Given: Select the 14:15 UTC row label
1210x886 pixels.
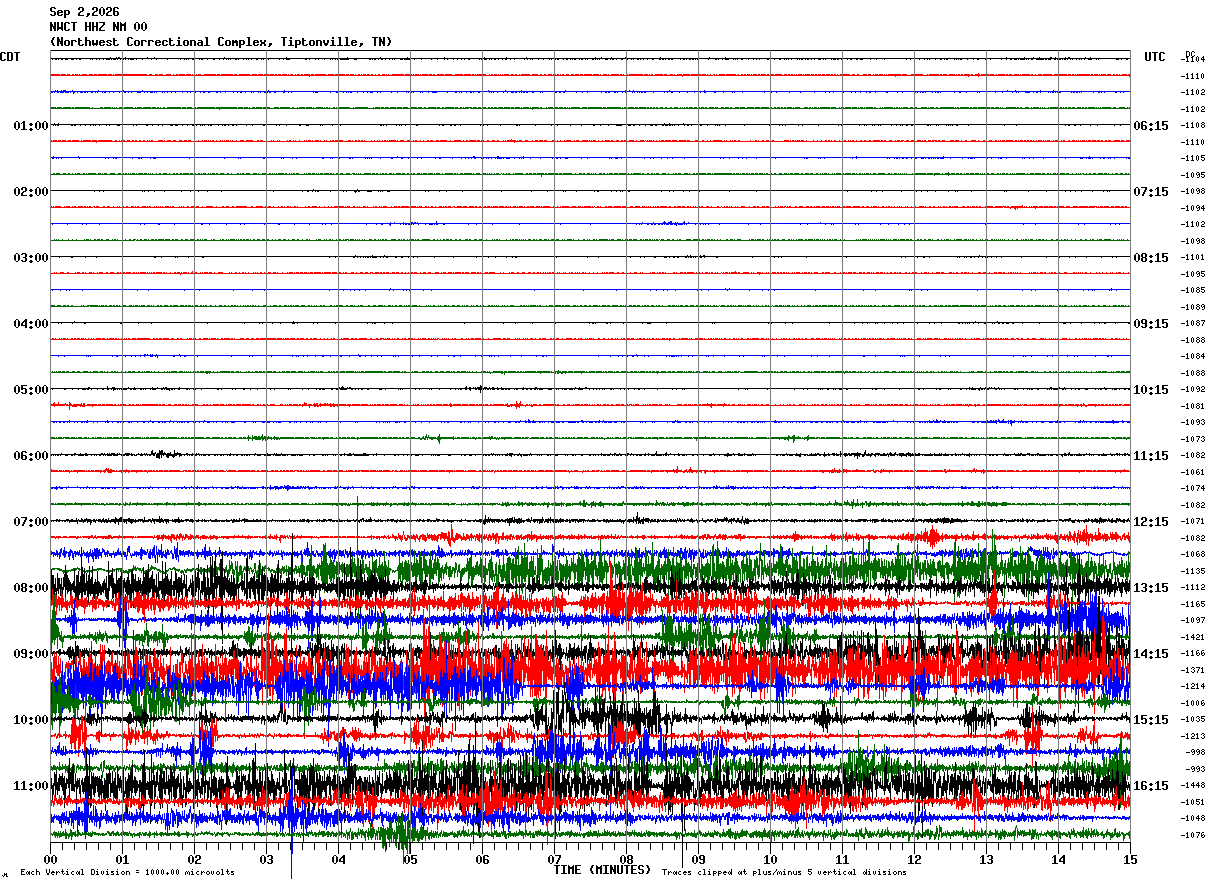Looking at the screenshot, I should coord(1150,654).
